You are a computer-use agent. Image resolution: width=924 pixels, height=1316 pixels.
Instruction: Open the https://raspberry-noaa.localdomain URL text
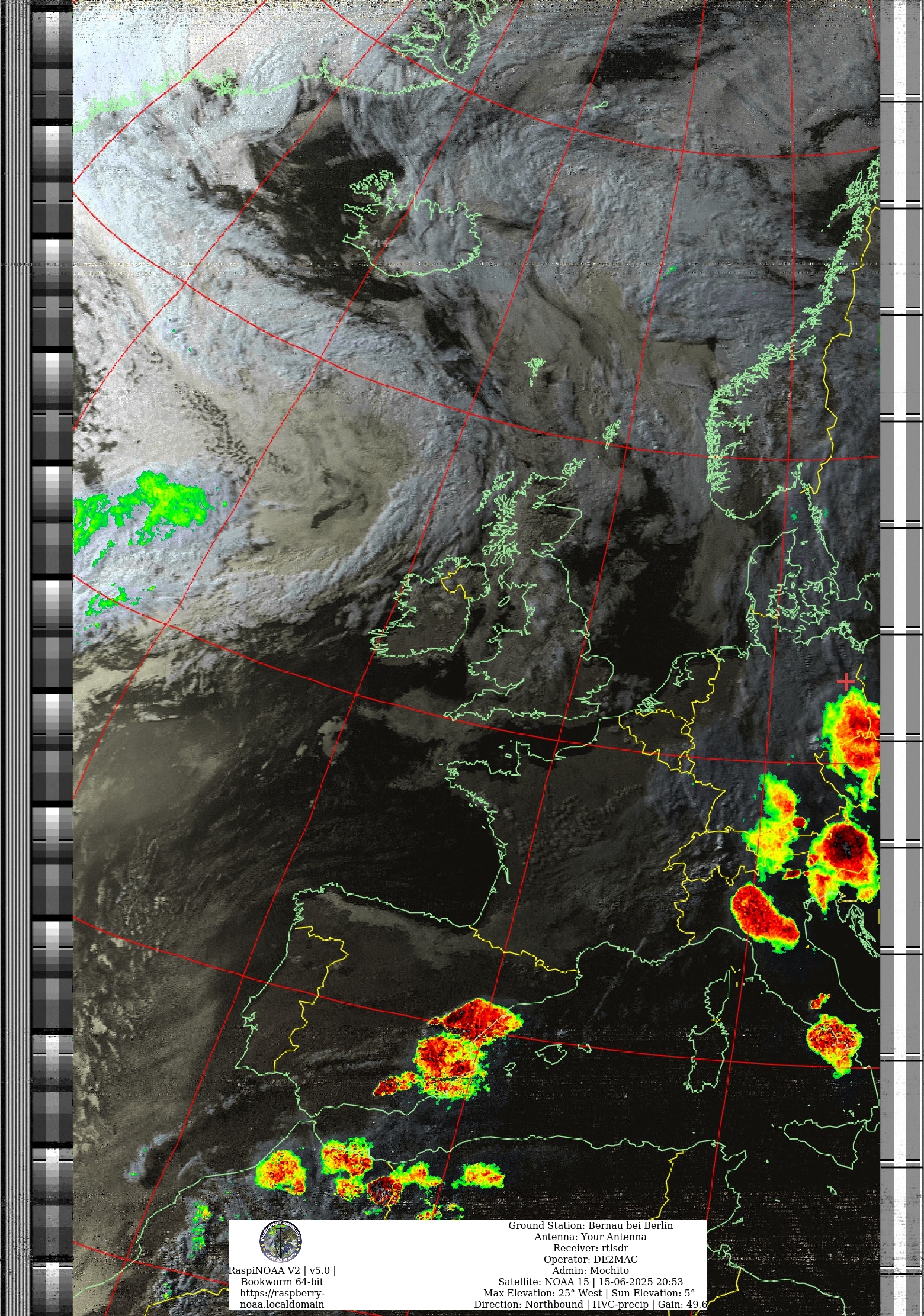(282, 1299)
